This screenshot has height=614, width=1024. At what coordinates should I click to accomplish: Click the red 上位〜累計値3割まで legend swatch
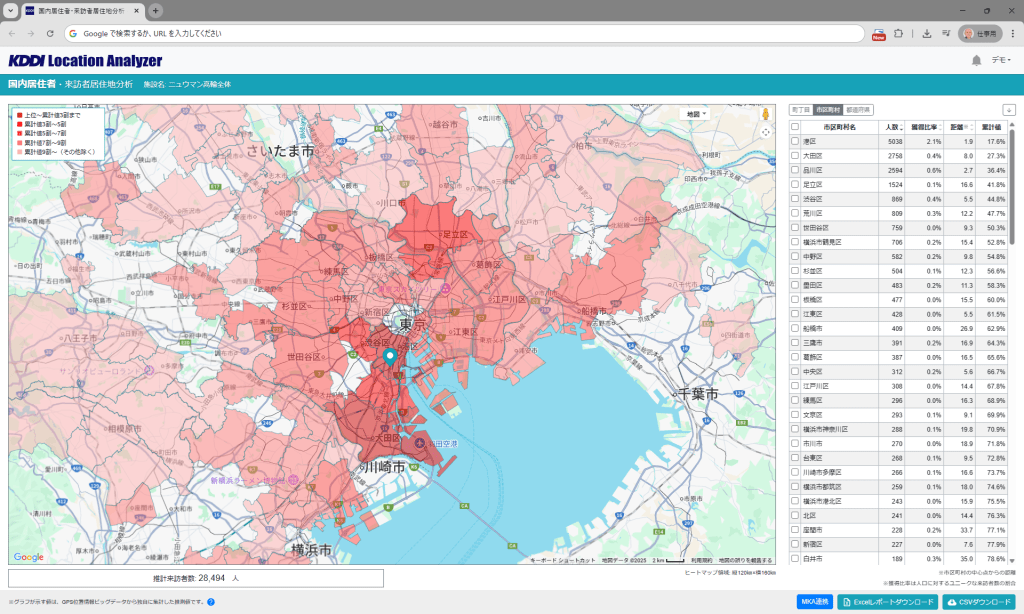coord(20,115)
